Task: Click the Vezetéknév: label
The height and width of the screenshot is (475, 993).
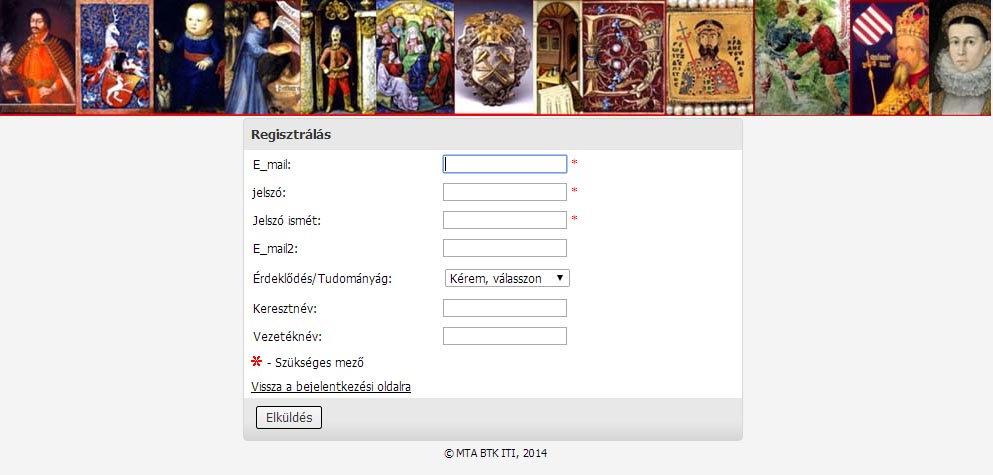Action: coord(287,337)
